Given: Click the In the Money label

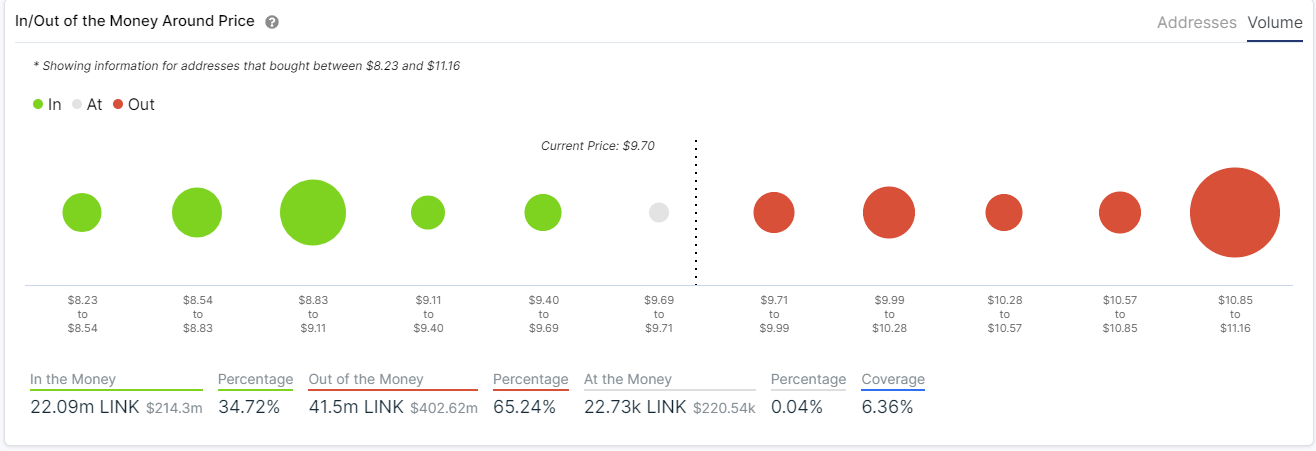Looking at the screenshot, I should click(x=73, y=380).
